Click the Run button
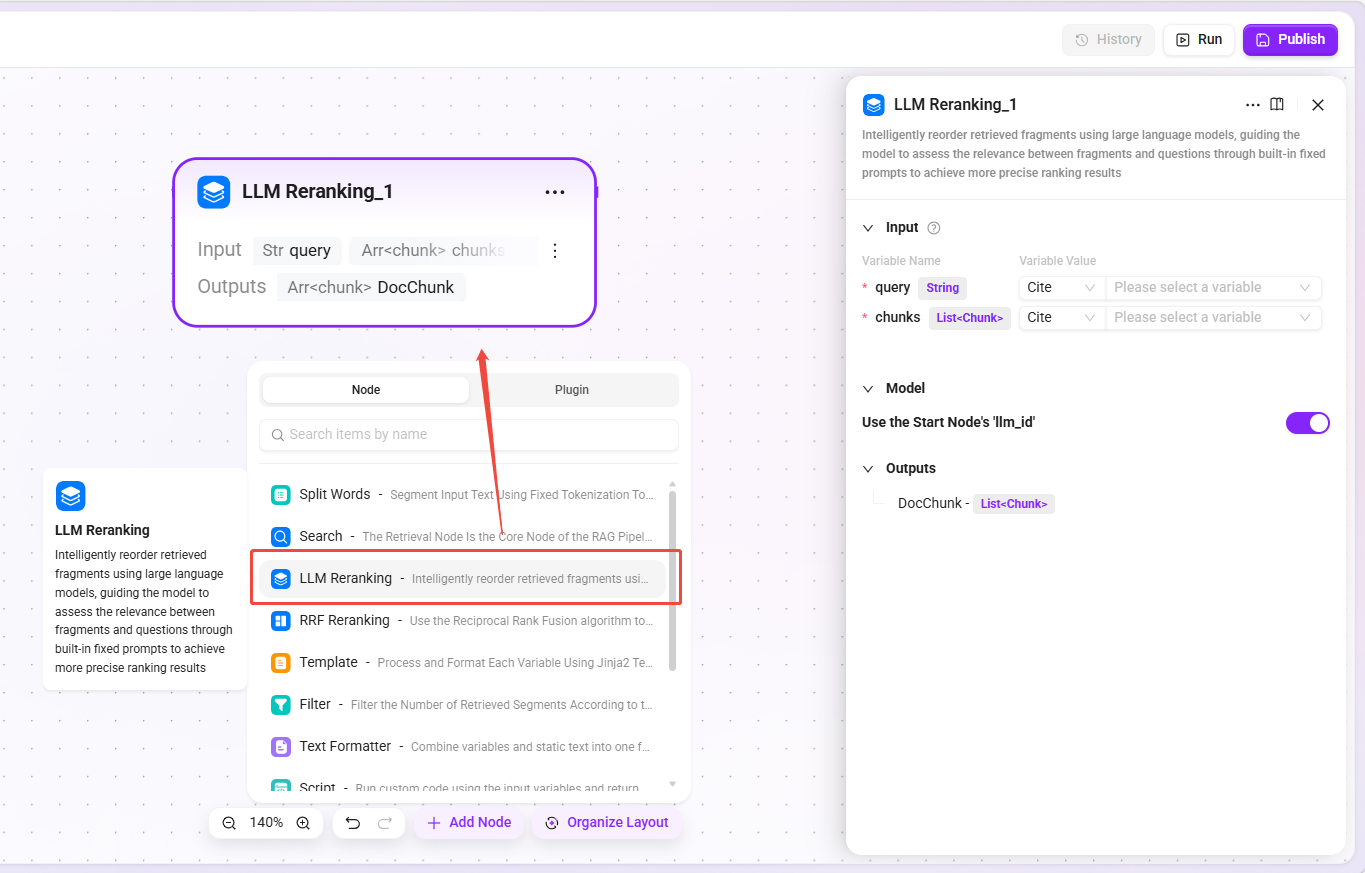 1198,39
